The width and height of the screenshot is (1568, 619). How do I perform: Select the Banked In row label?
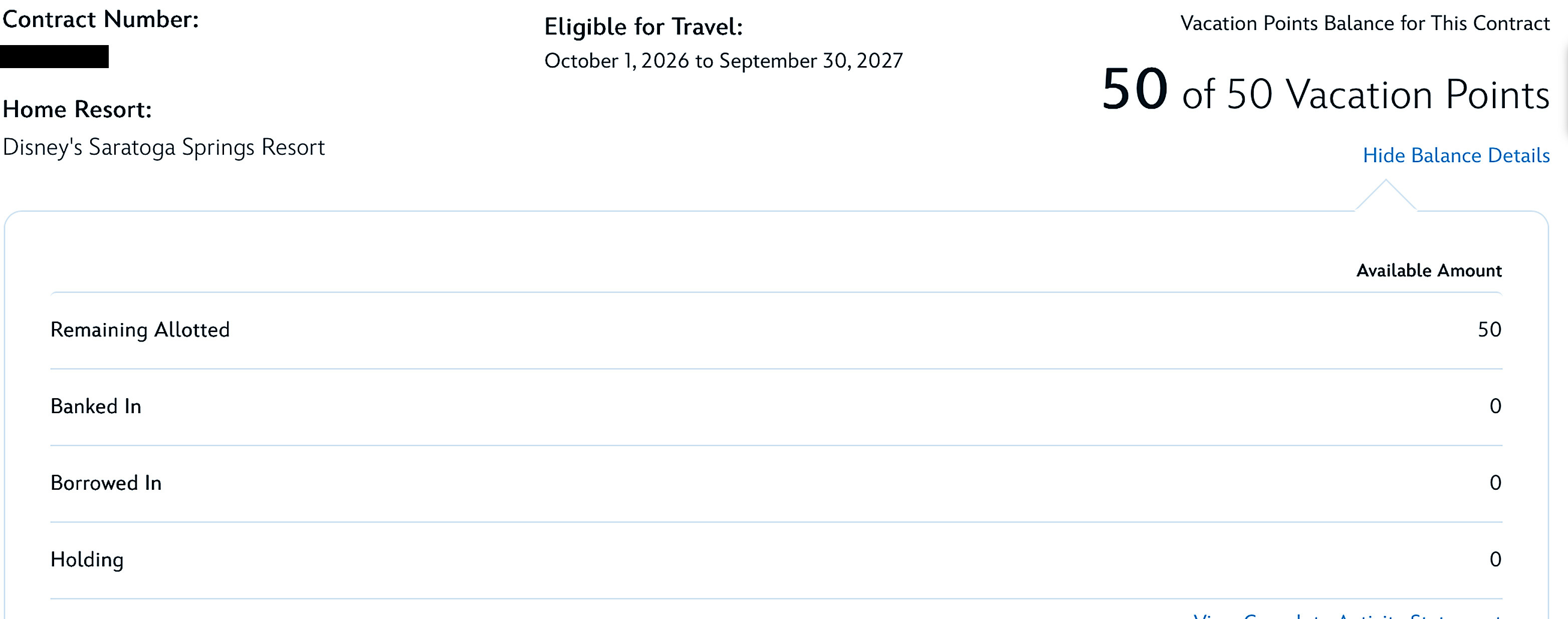[96, 406]
